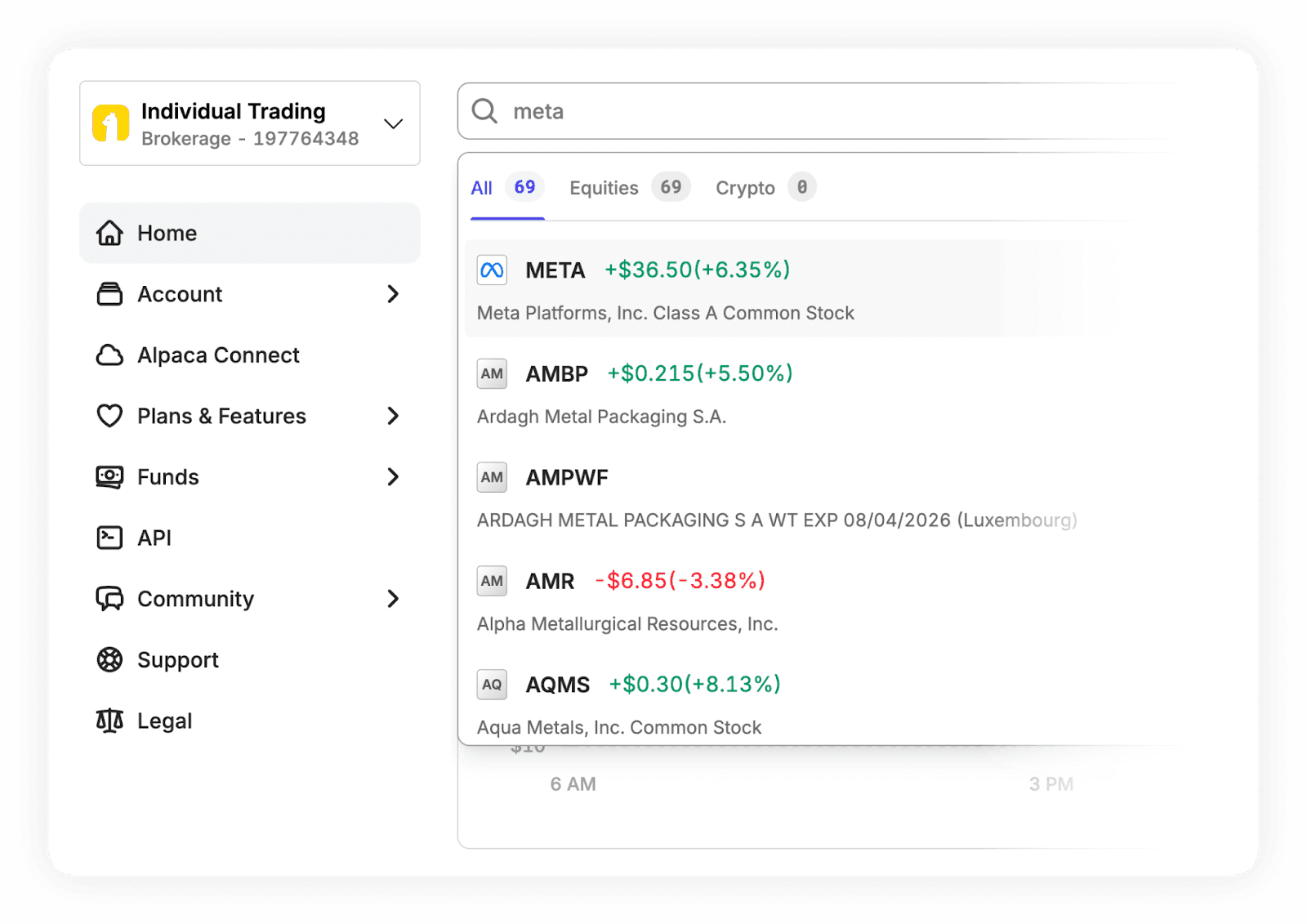Screen dimensions: 1307x924
Task: Click the Home house icon
Action: [x=109, y=233]
